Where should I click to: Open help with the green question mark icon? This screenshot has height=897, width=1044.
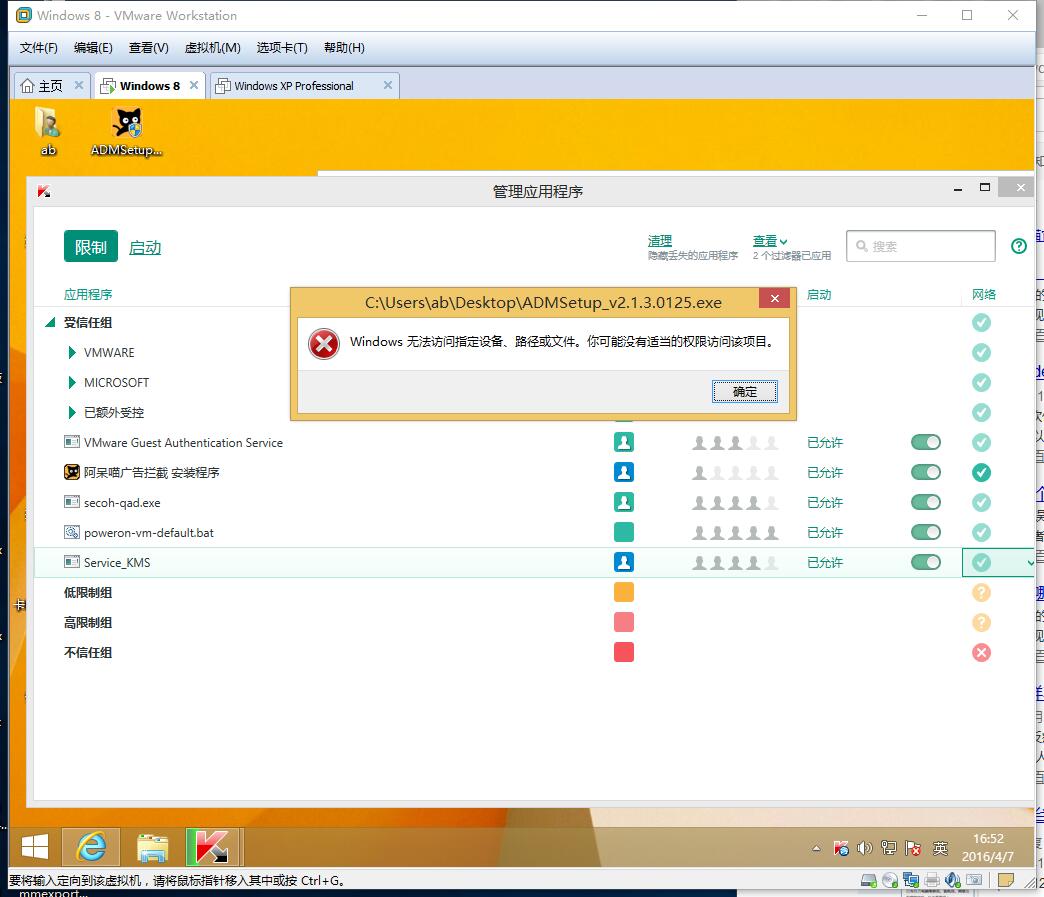pos(1018,246)
